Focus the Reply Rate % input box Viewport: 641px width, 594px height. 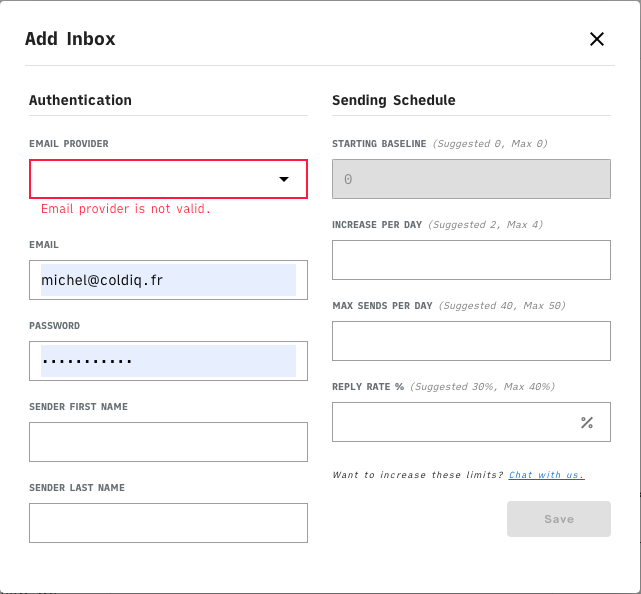455,422
